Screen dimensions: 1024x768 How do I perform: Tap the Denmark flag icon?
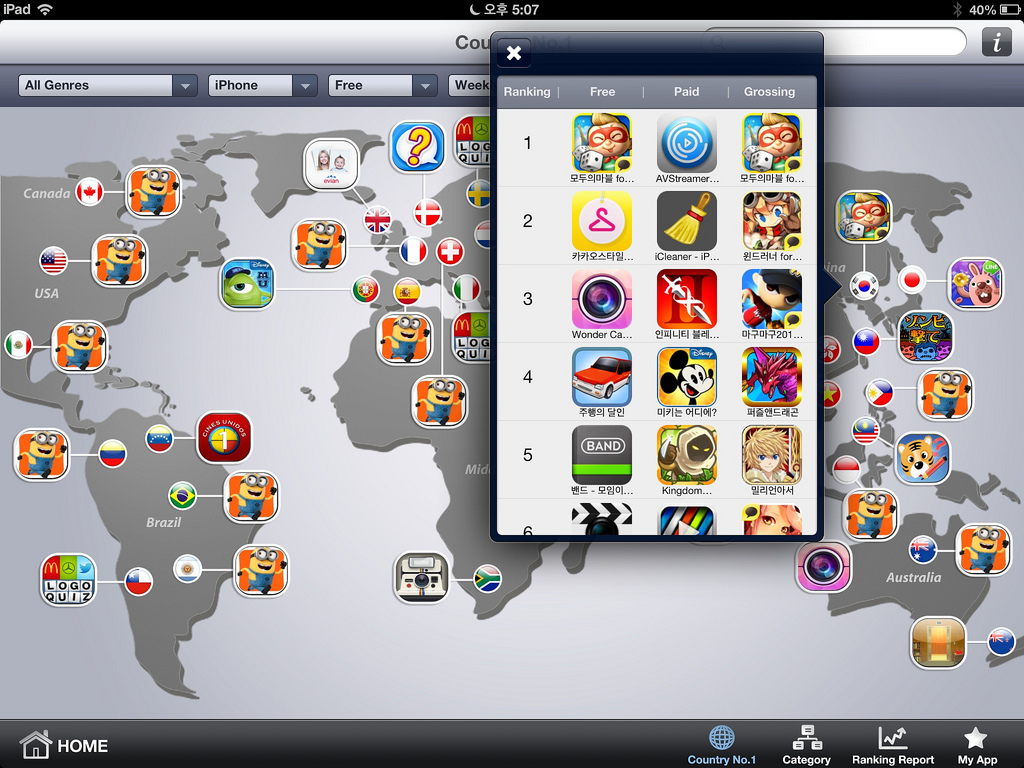click(x=428, y=213)
